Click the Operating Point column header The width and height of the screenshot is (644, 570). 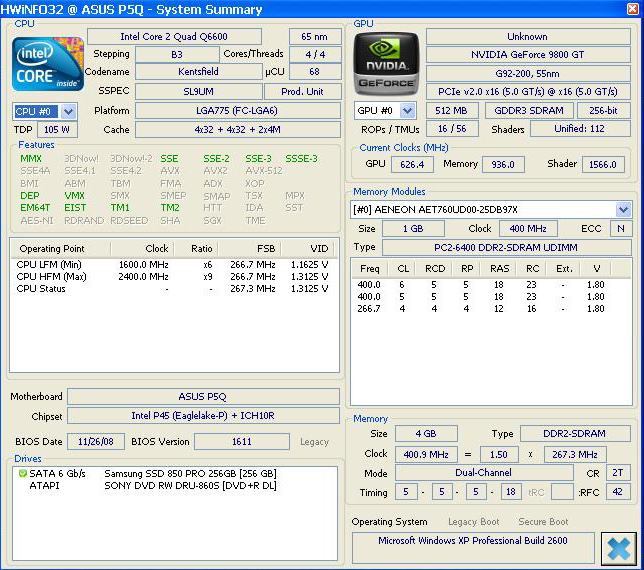(60, 248)
